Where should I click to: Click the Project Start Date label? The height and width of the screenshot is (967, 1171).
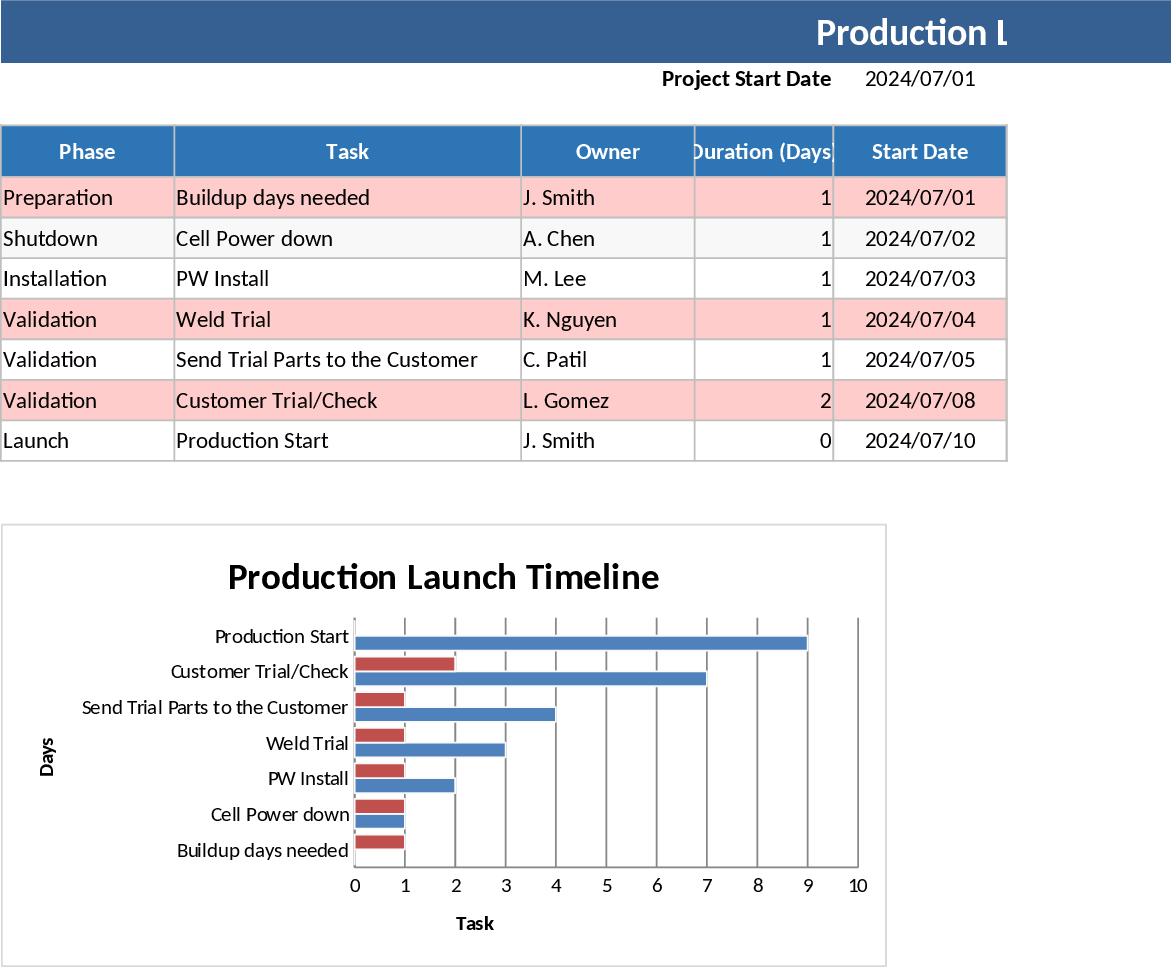(746, 79)
